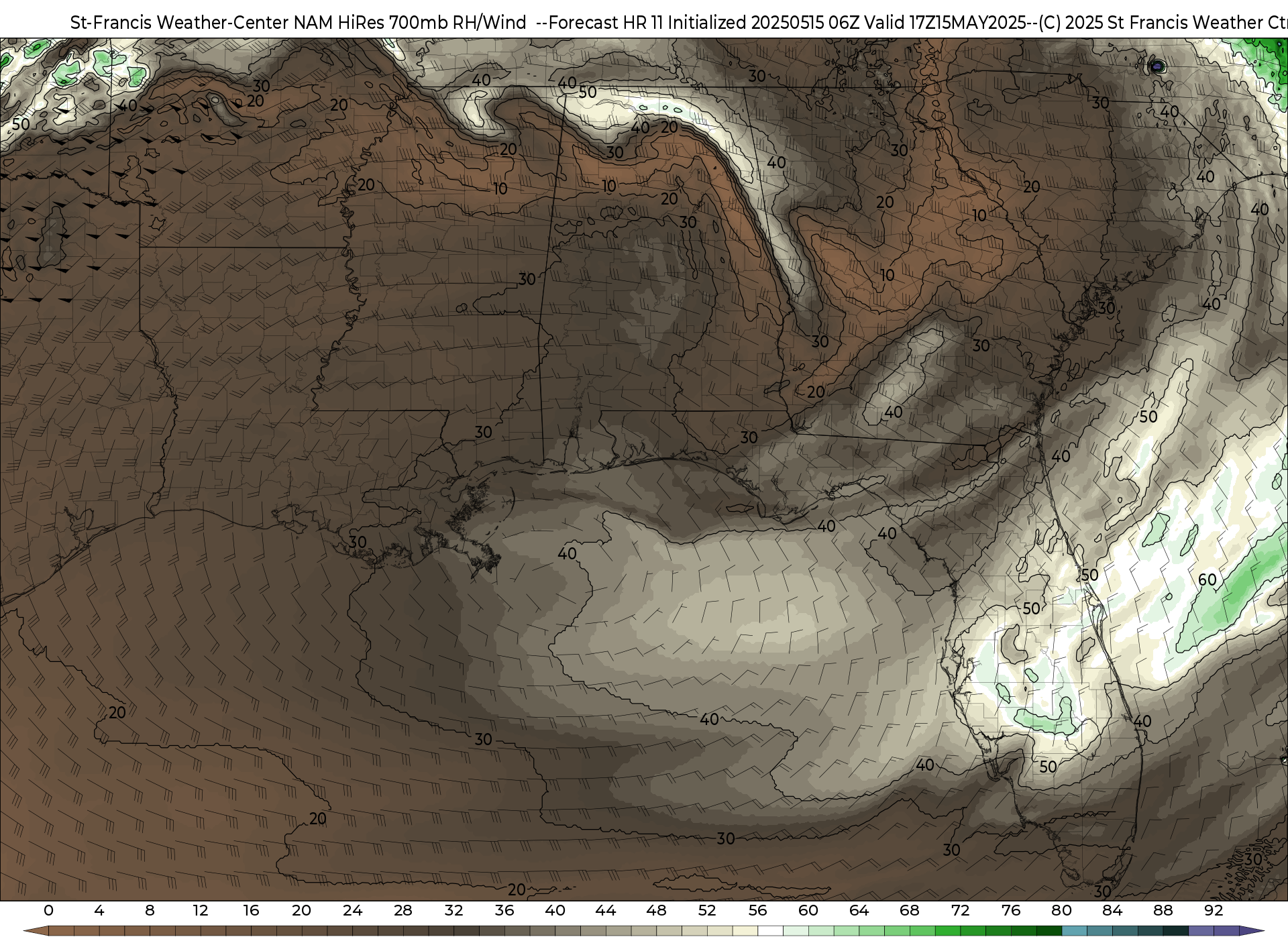Click the colorbar label "36"

pos(504,911)
